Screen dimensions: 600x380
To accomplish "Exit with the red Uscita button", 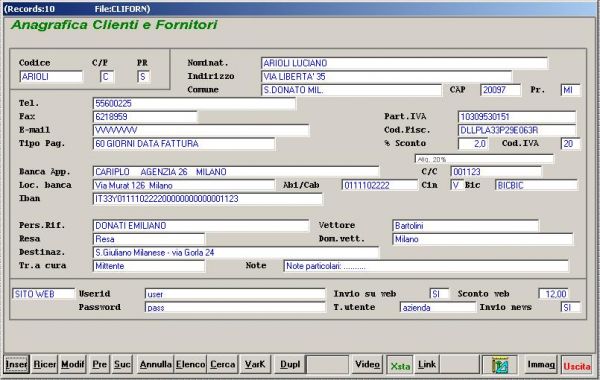I will pyautogui.click(x=577, y=365).
